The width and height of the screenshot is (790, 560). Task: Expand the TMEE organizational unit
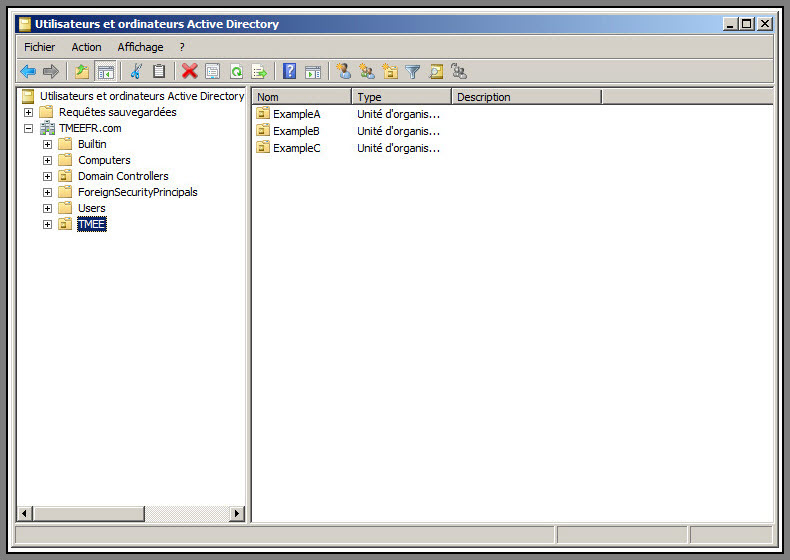tap(47, 224)
